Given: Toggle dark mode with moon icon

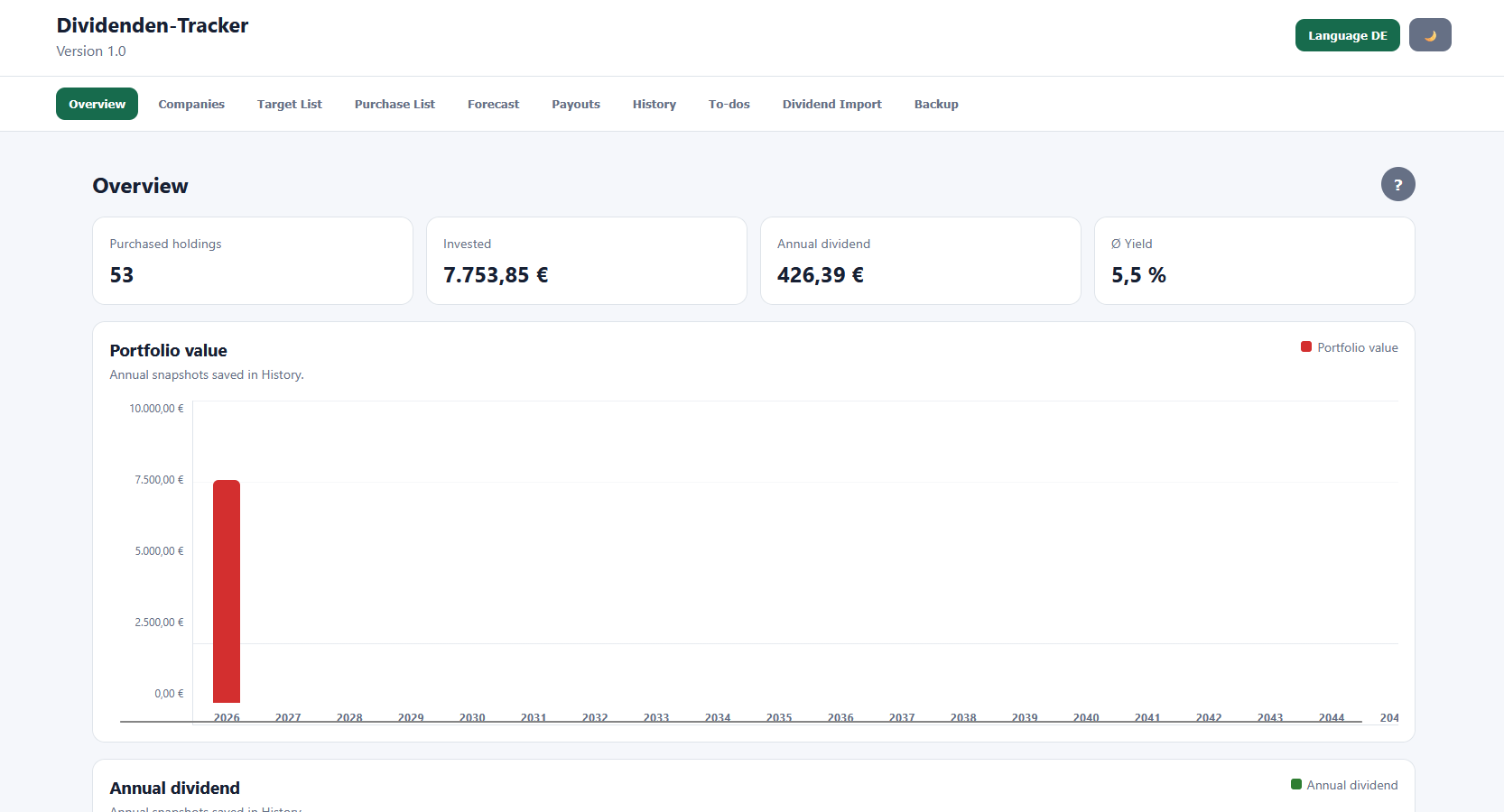Looking at the screenshot, I should tap(1430, 35).
